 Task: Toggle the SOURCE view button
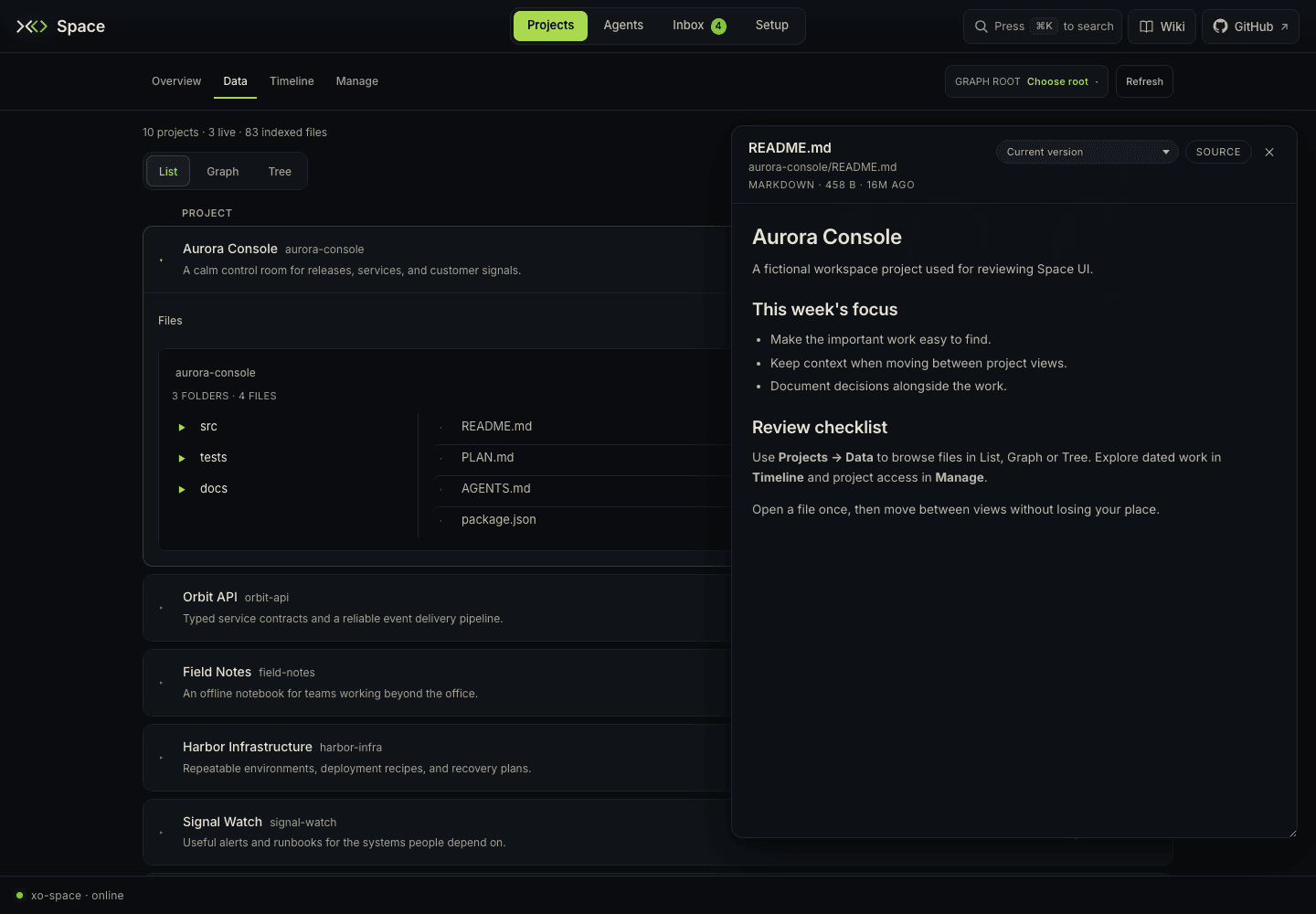click(1218, 153)
